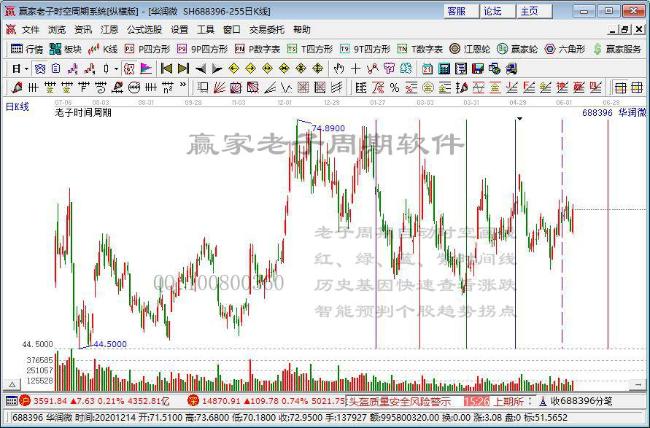Toggle the multi-pane grid layout button
The image size is (650, 428).
coord(636,88)
